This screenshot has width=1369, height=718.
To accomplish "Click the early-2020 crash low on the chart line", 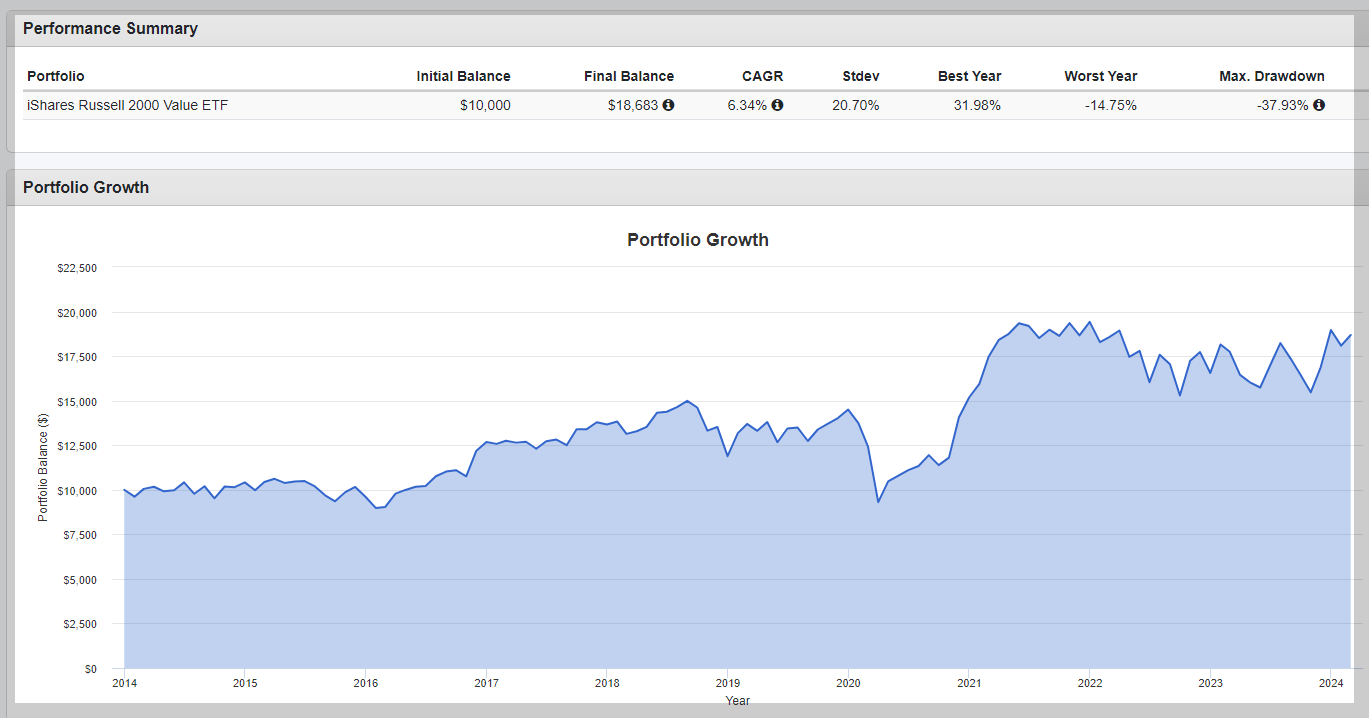I will point(878,501).
